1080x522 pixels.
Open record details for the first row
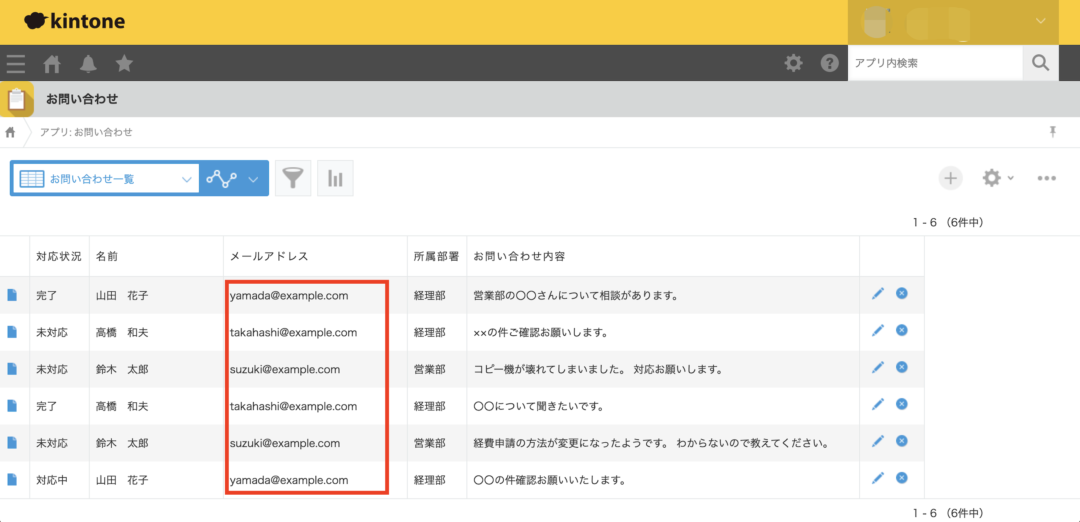[12, 295]
